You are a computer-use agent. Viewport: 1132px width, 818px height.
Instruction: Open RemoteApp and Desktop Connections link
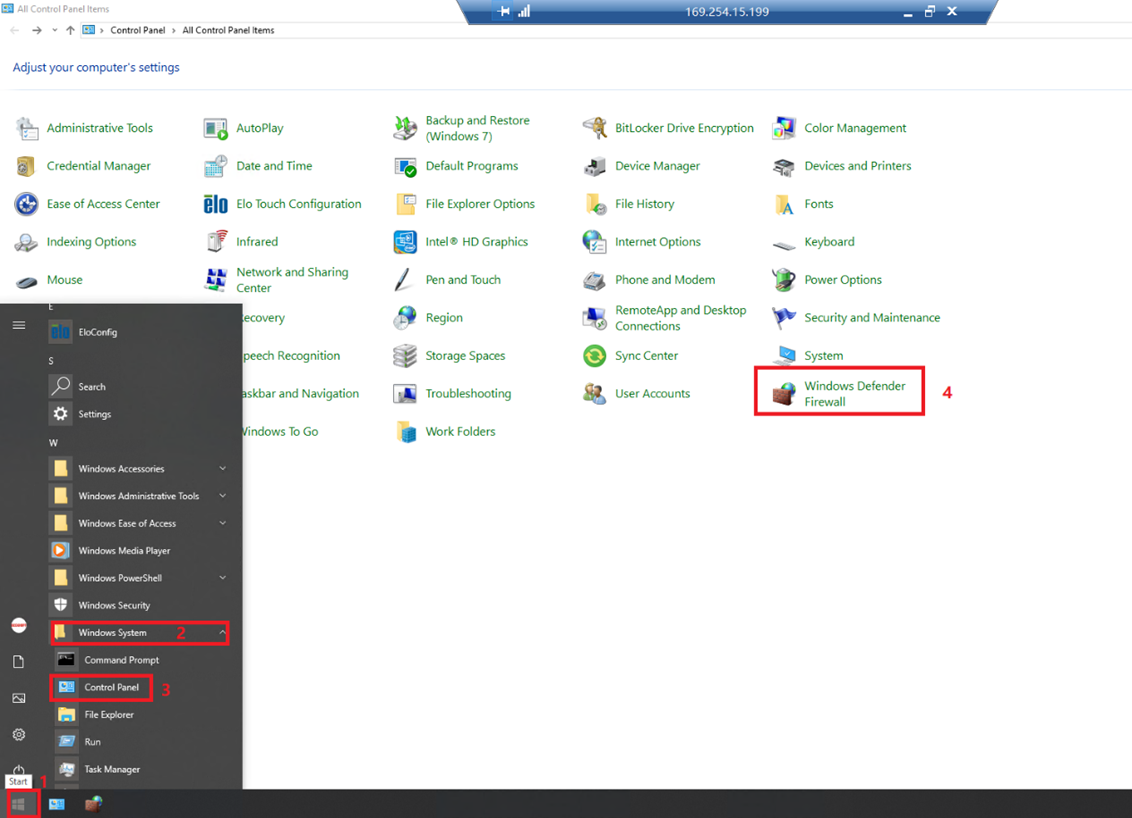pos(681,318)
